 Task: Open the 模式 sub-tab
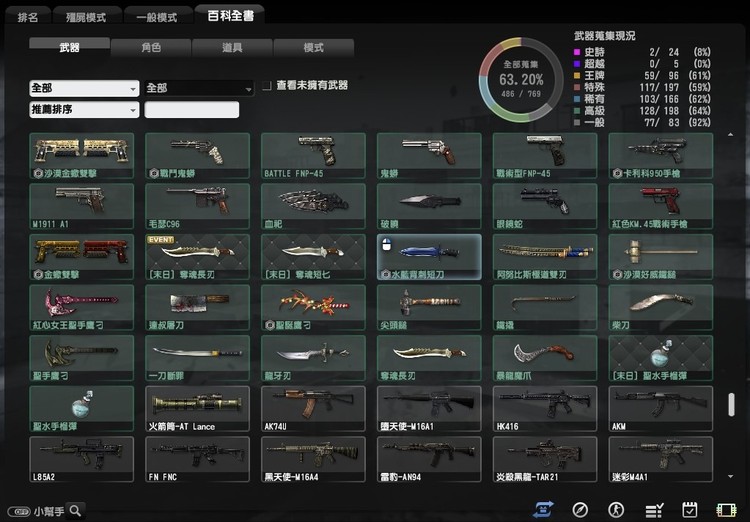(314, 47)
